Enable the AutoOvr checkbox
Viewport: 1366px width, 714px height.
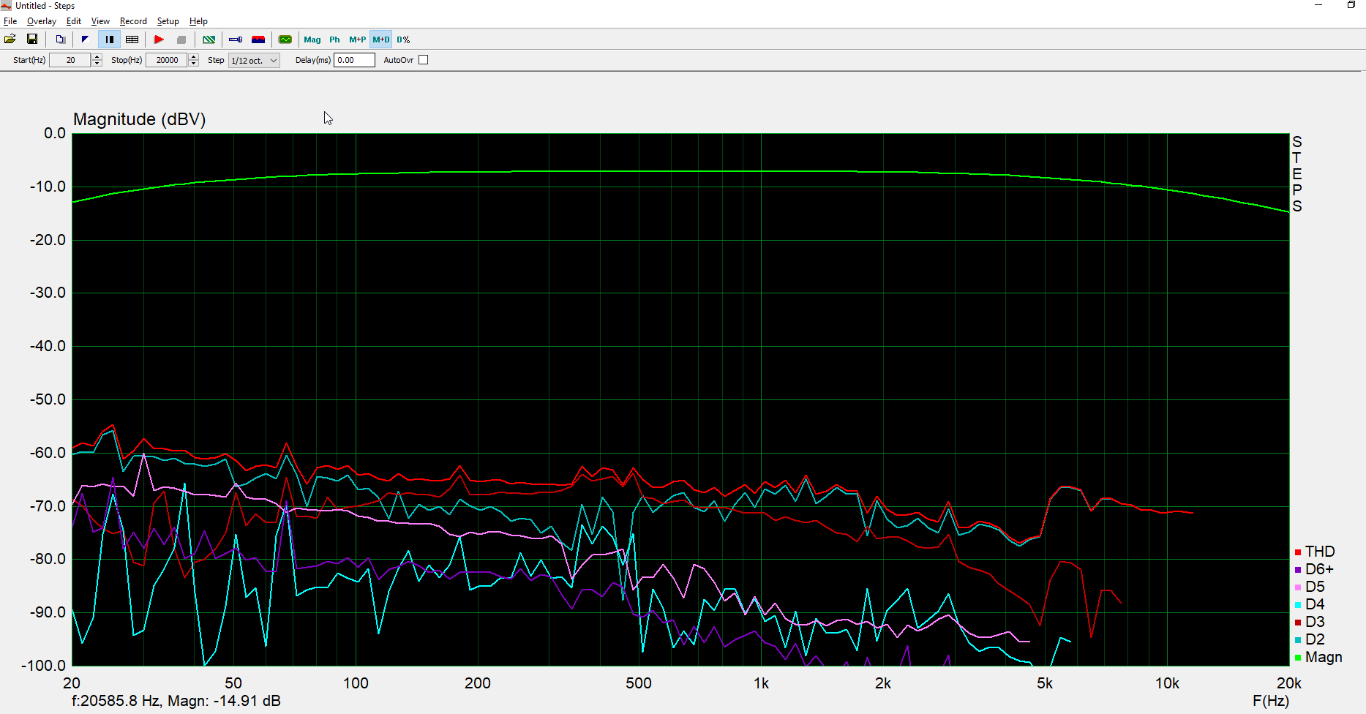[x=423, y=60]
